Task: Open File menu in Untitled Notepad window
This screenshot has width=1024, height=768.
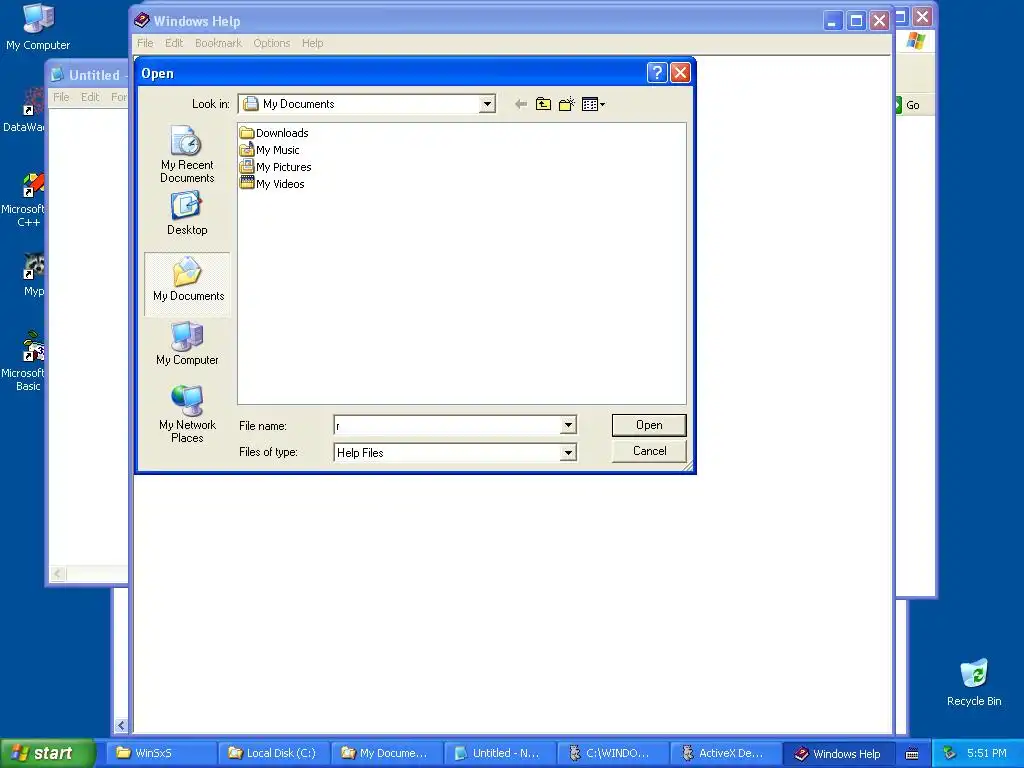Action: [x=61, y=97]
